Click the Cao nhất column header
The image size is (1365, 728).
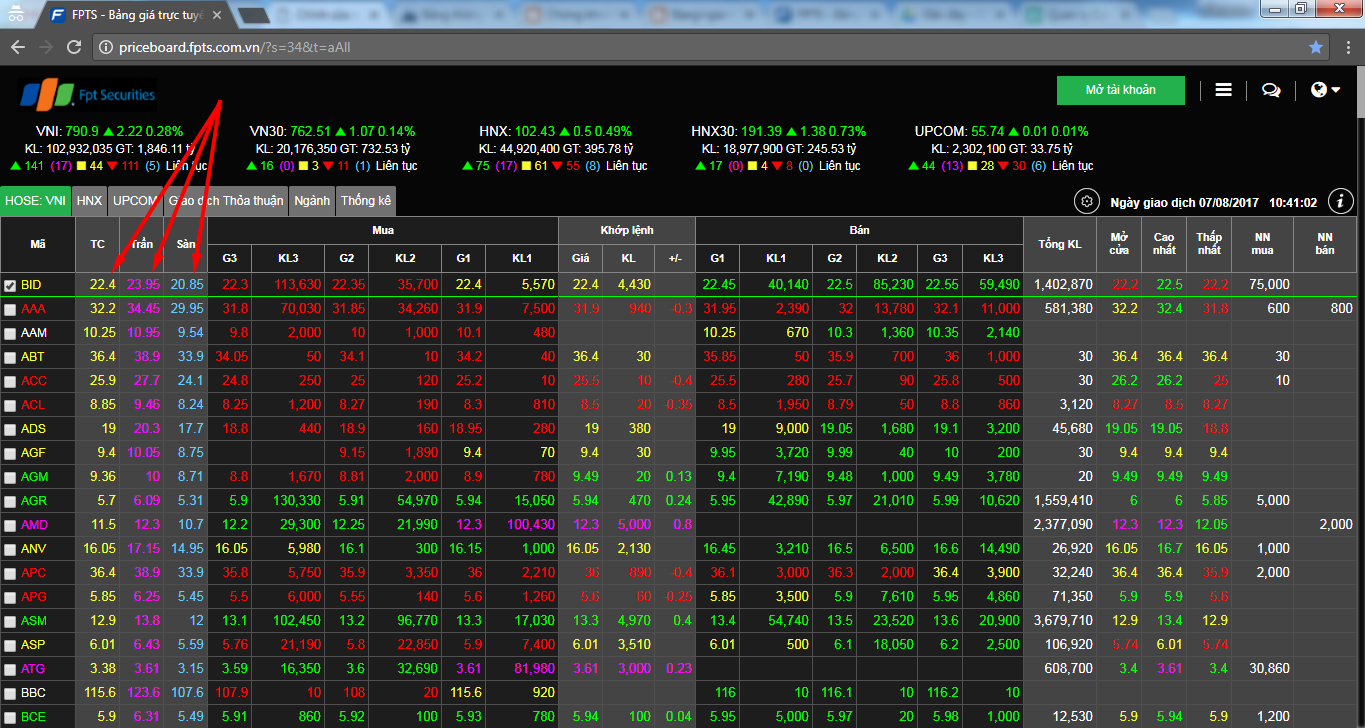point(1164,244)
